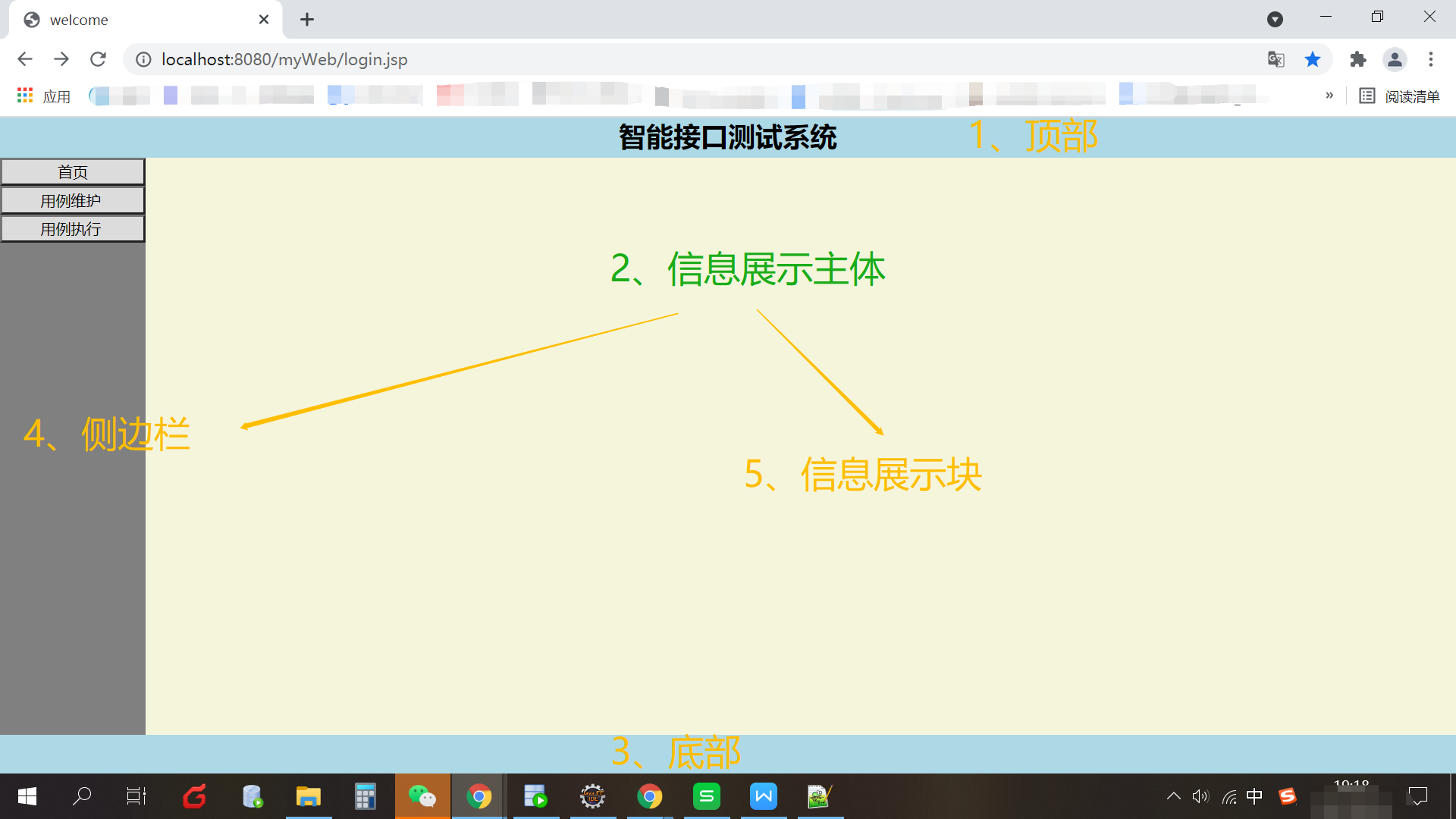Open the Calculator from the taskbar
The width and height of the screenshot is (1456, 819).
click(365, 796)
